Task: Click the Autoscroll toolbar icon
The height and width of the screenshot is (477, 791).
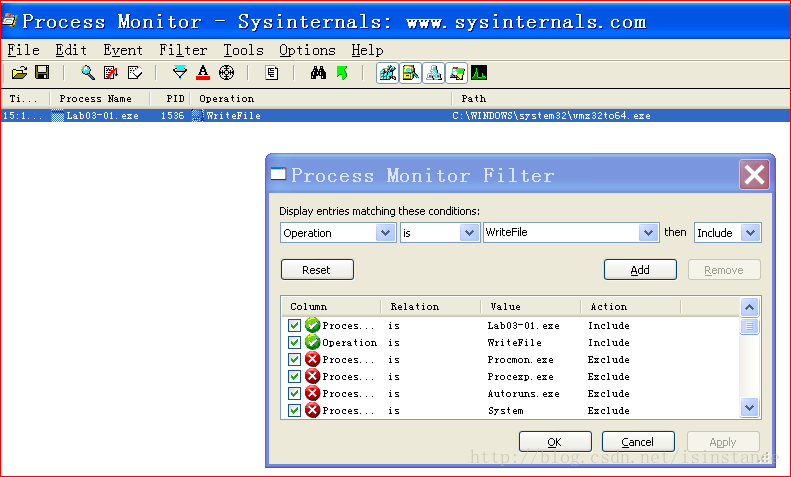Action: [x=111, y=73]
